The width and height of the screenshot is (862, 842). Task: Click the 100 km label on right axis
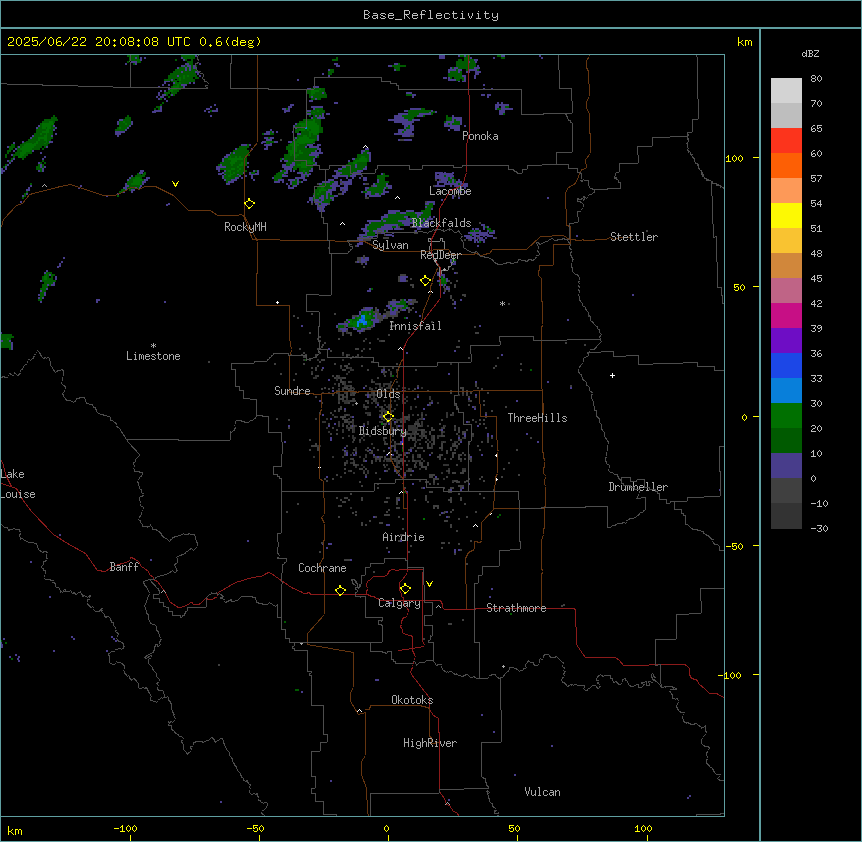tap(734, 158)
